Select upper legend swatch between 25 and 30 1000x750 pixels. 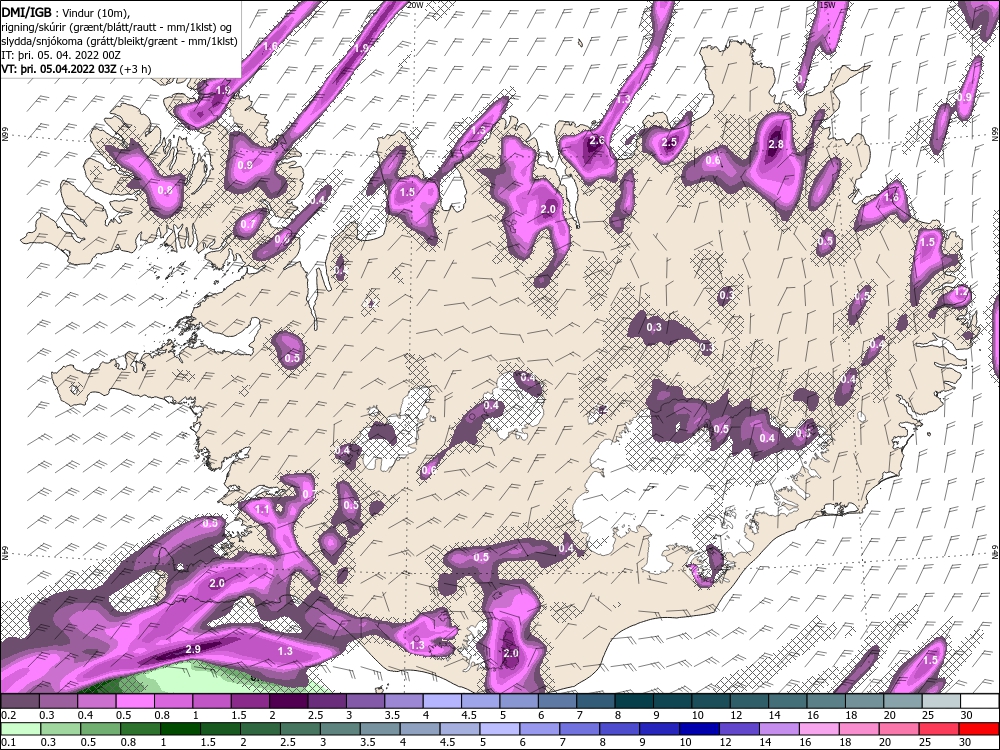point(939,702)
